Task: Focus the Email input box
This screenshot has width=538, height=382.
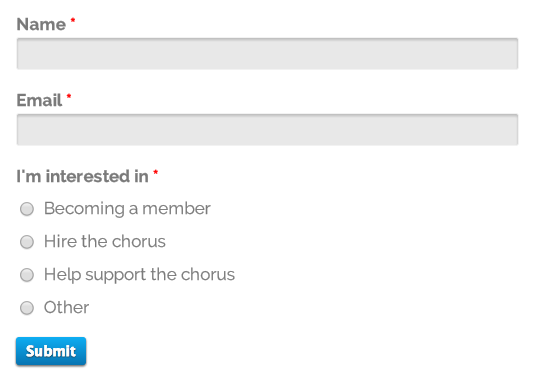Action: (267, 129)
